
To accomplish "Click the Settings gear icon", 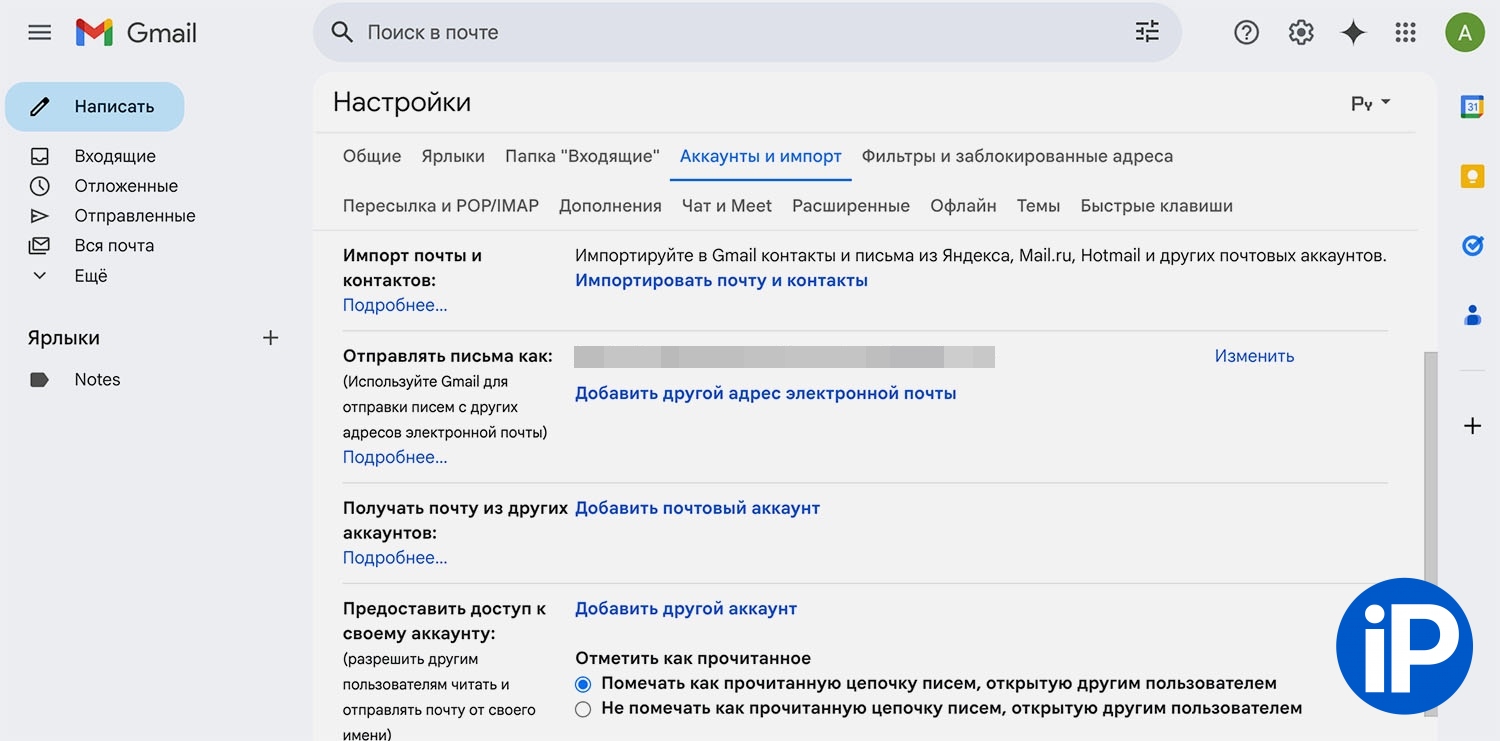I will [x=1300, y=33].
